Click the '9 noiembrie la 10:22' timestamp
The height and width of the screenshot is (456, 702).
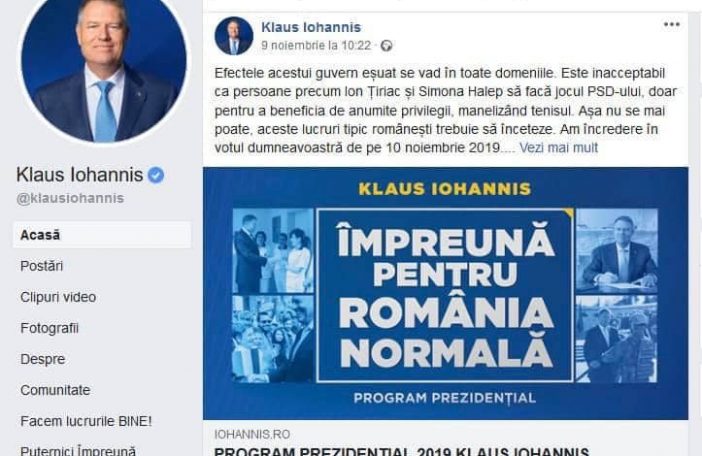[x=316, y=46]
